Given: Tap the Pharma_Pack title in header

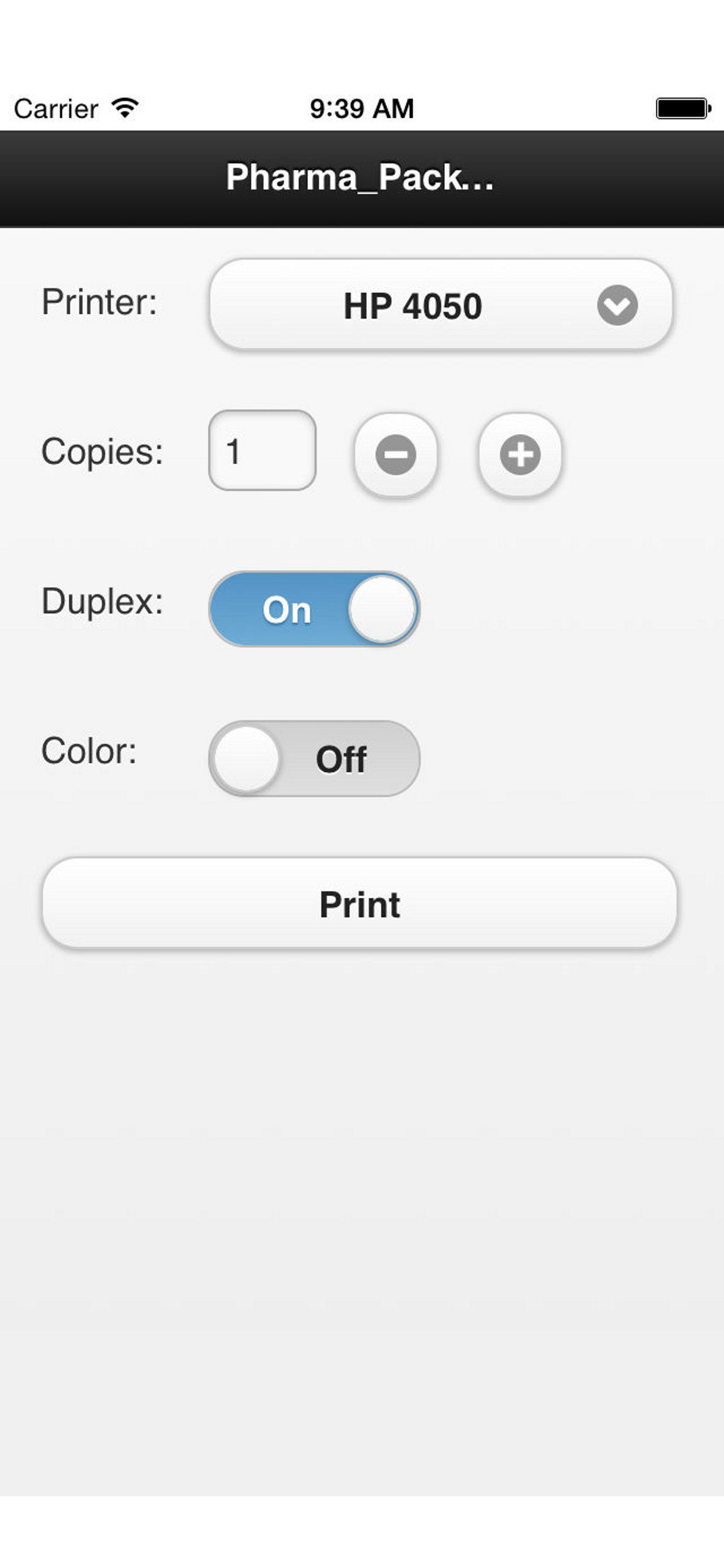Looking at the screenshot, I should pos(360,177).
